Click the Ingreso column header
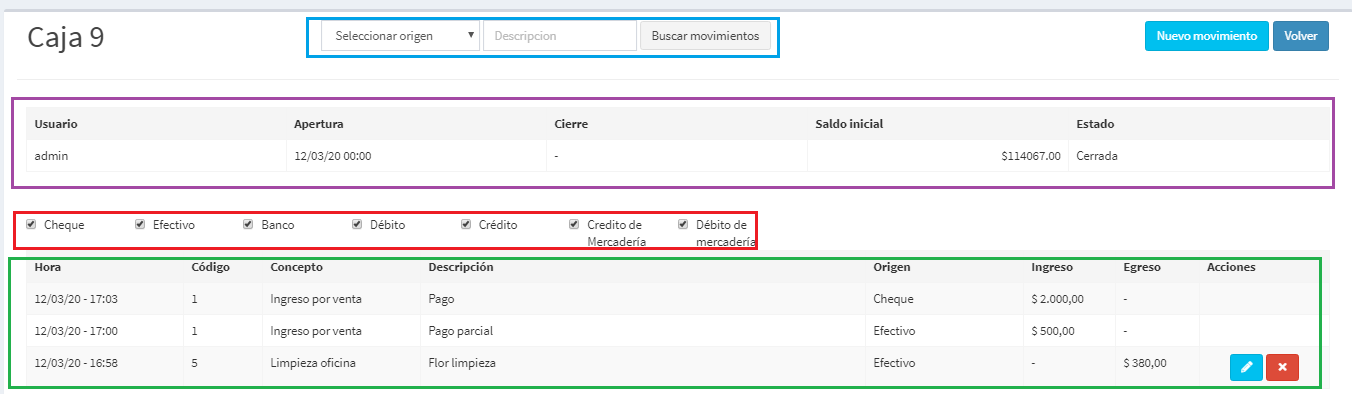Screen dimensions: 1352x394 (1052, 267)
